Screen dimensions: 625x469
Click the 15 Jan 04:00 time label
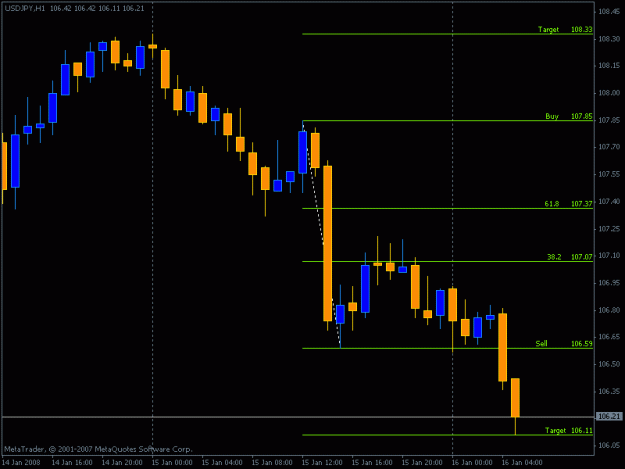click(222, 463)
